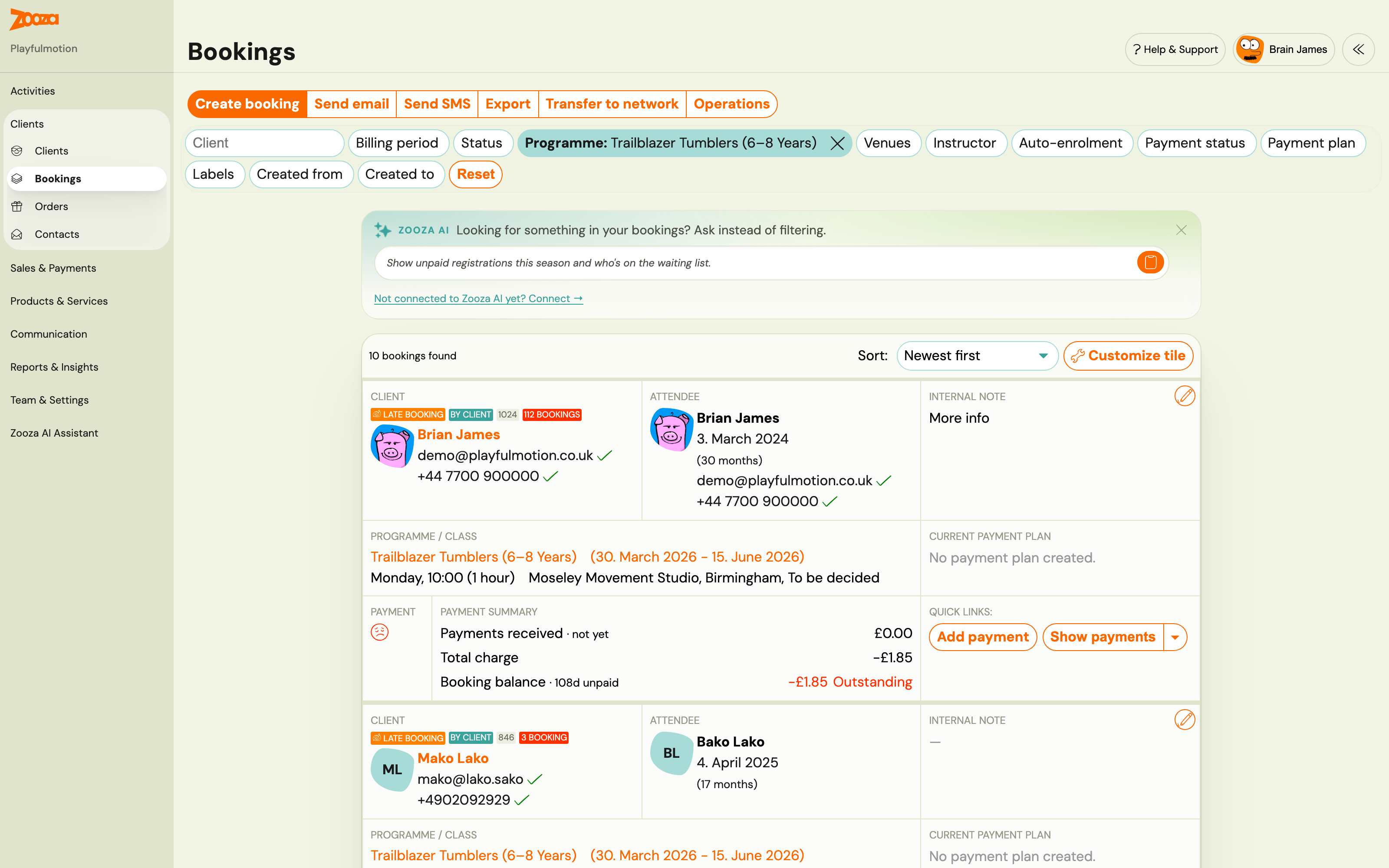Click Customize tile button
The image size is (1389, 868).
click(1128, 356)
